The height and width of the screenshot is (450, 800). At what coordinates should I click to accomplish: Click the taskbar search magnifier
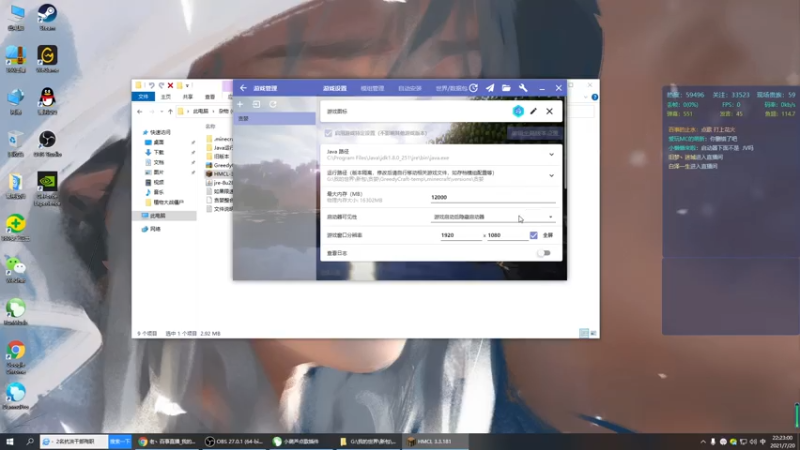pos(30,441)
